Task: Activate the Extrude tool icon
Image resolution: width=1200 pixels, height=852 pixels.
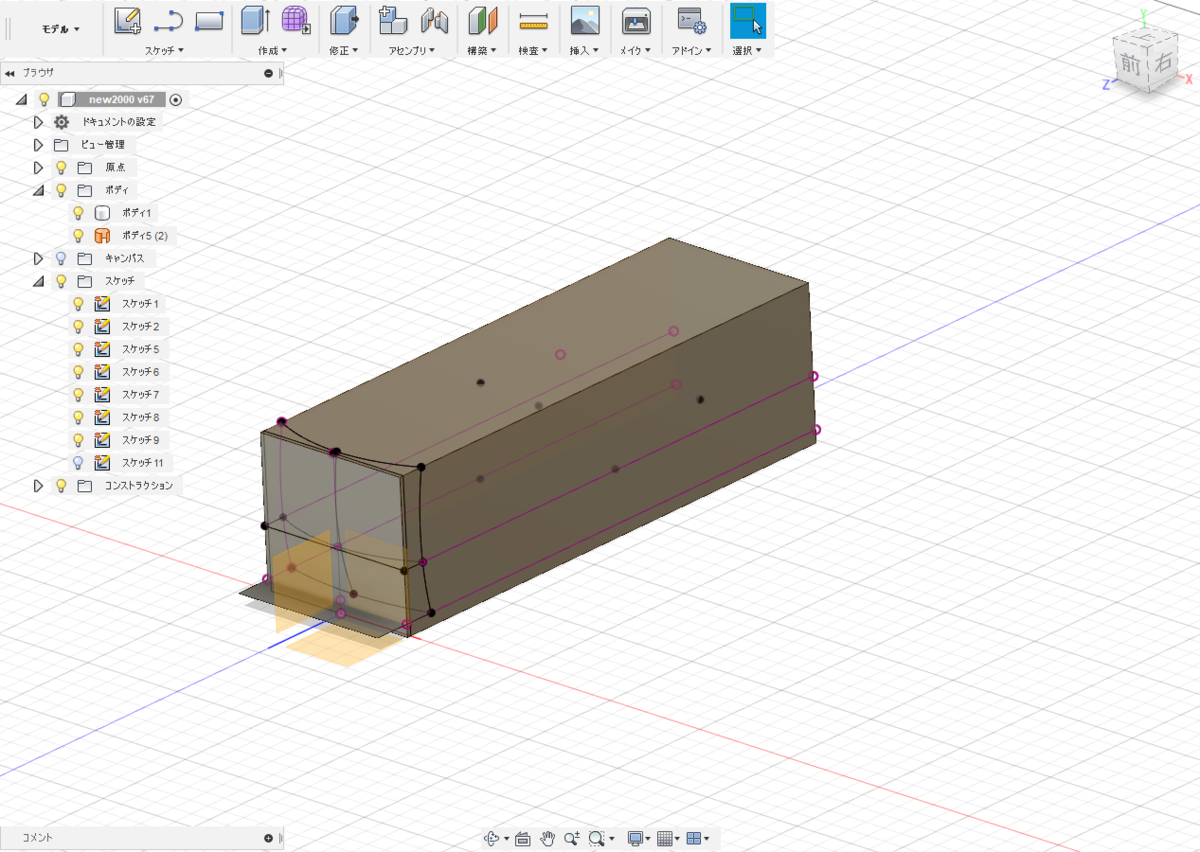Action: click(x=256, y=20)
